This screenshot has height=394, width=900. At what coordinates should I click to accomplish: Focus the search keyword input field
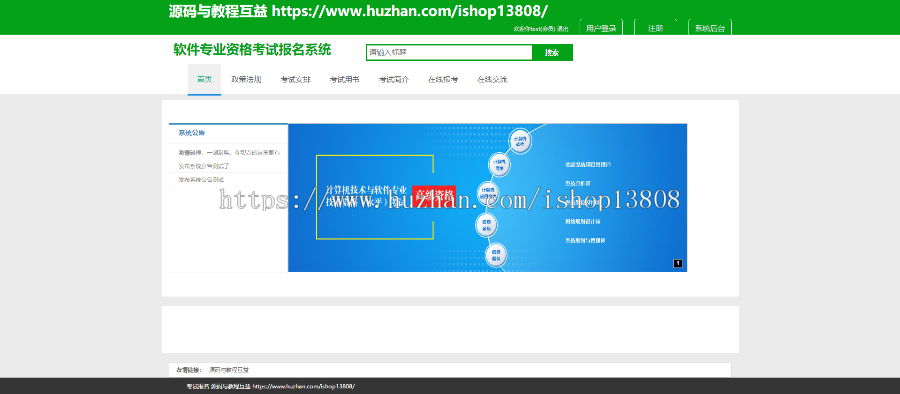pyautogui.click(x=449, y=52)
